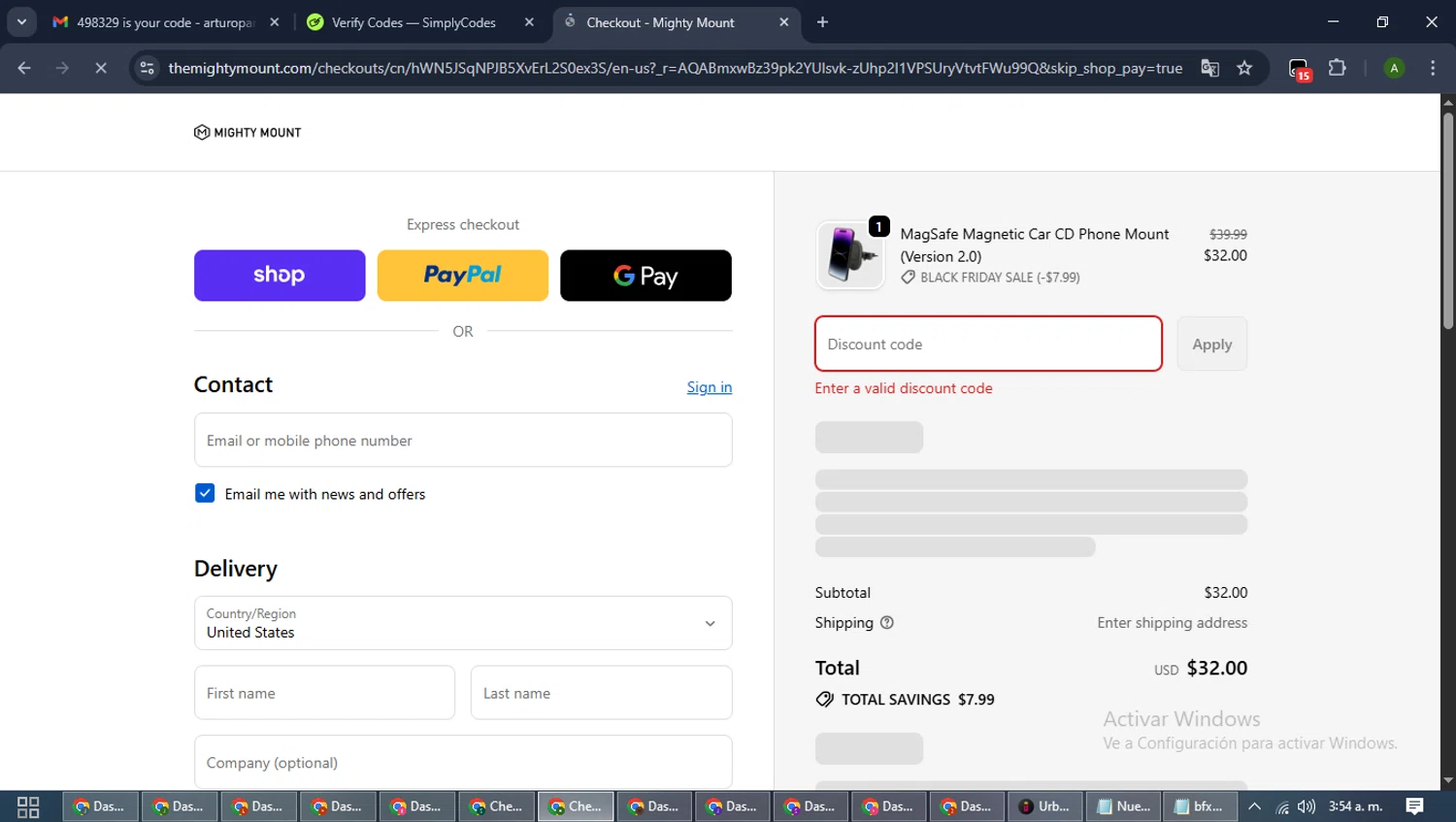
Task: Click the Black Friday Sale tag icon
Action: pos(909,278)
